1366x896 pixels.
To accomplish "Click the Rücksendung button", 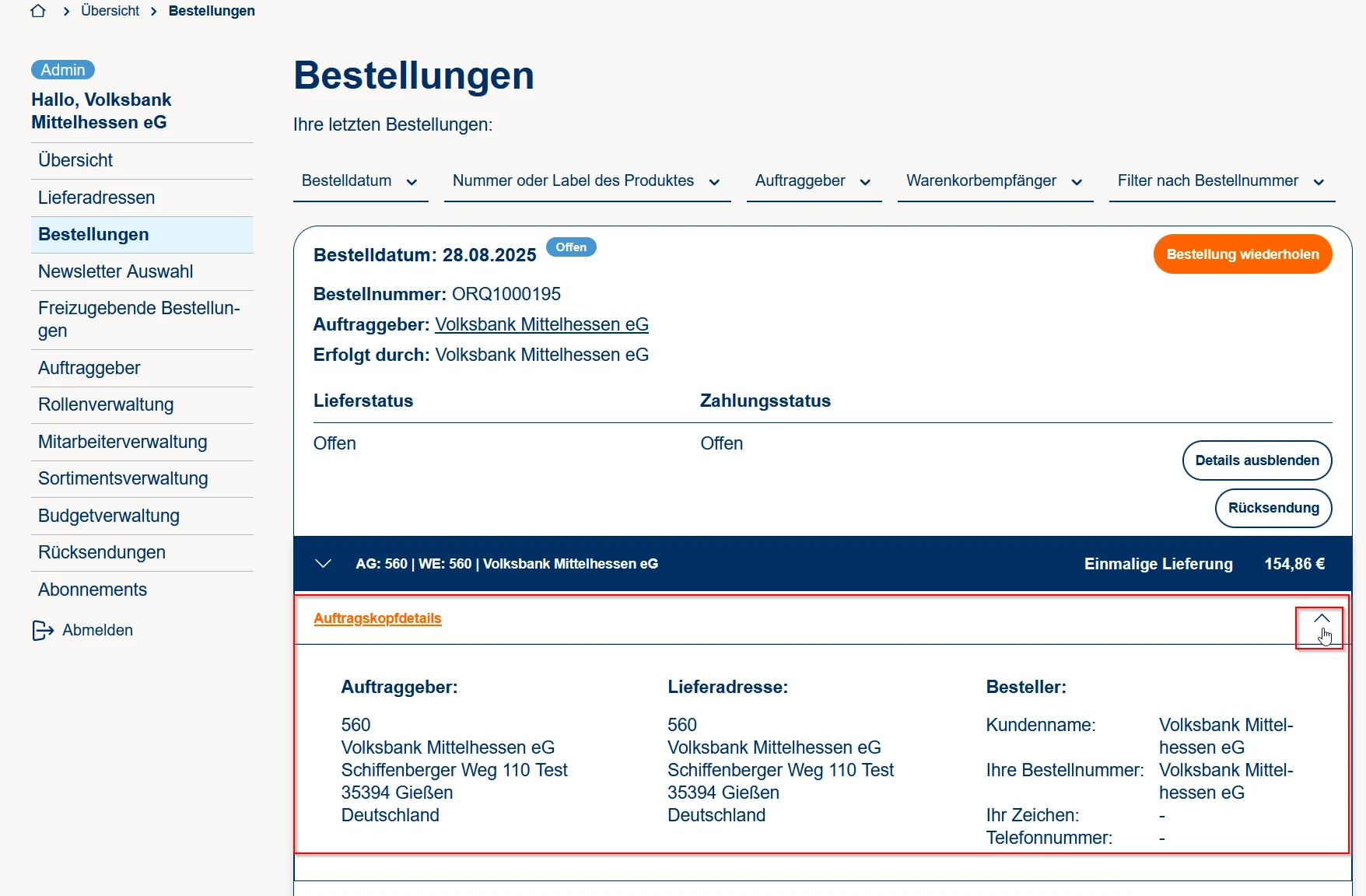I will pos(1273,508).
